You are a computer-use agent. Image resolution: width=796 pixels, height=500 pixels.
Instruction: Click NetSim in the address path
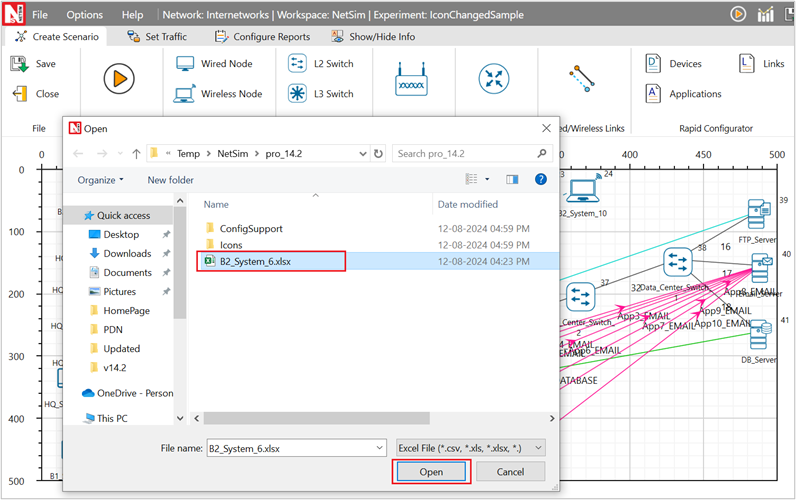coord(233,153)
